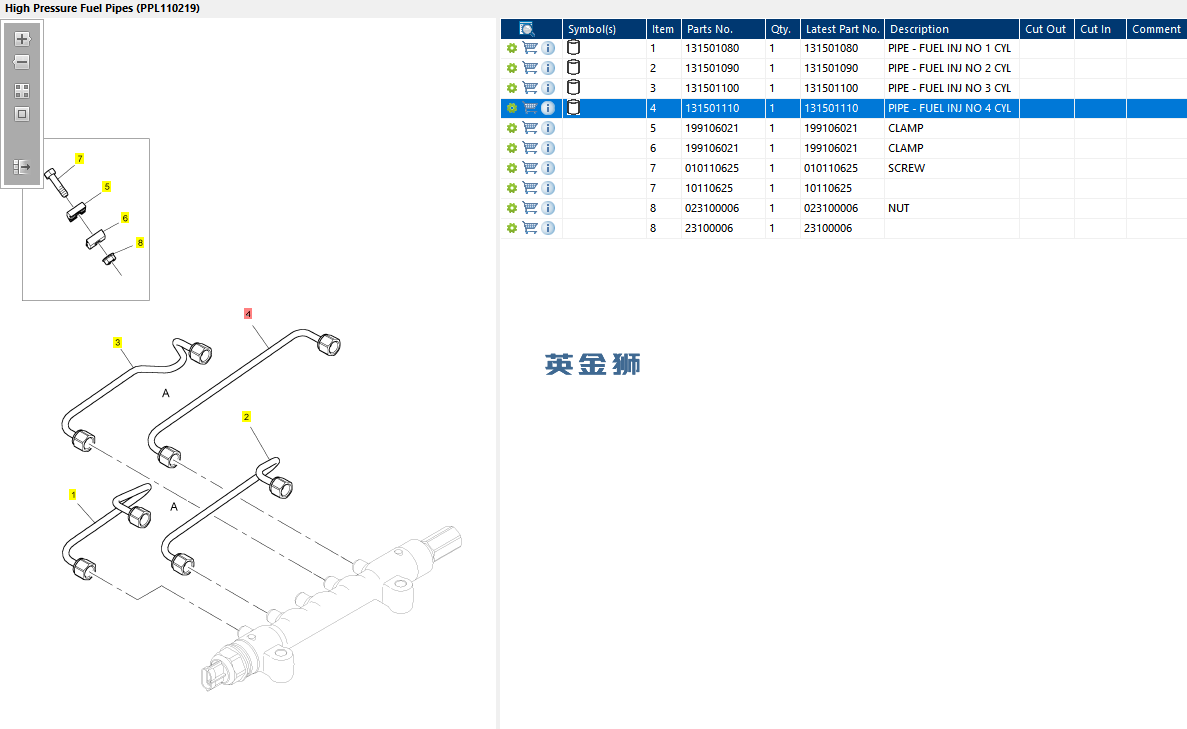Click the Cut Out column header
1187x729 pixels.
[1046, 29]
